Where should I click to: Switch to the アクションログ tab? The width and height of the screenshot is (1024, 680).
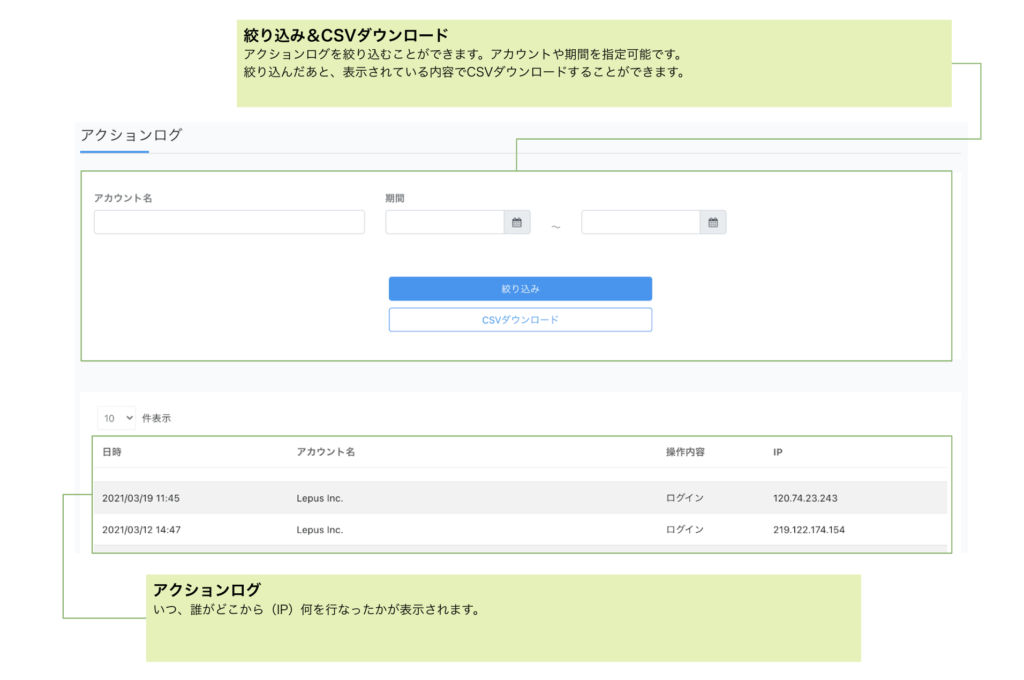click(131, 135)
